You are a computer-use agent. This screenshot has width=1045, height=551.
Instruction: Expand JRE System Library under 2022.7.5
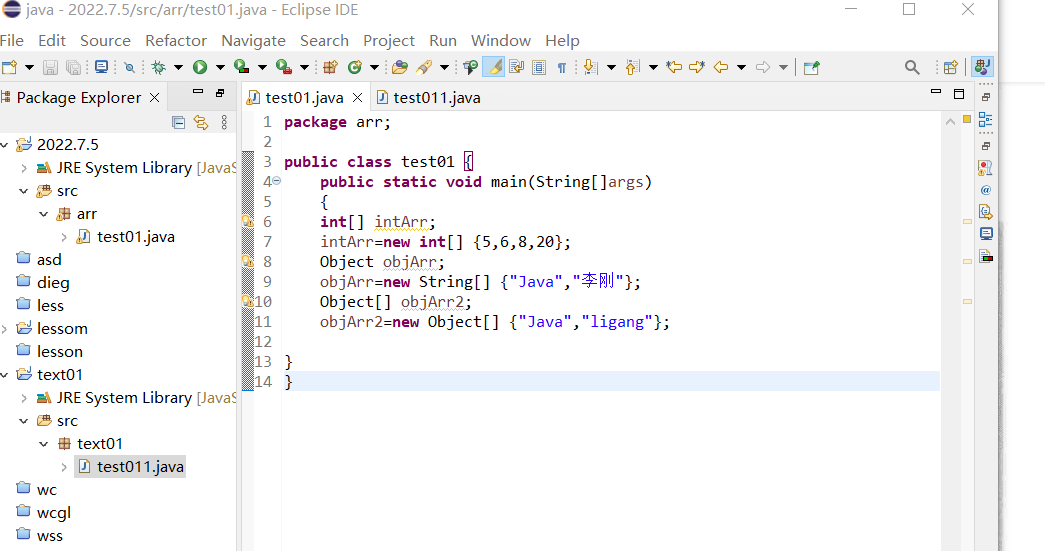point(24,168)
